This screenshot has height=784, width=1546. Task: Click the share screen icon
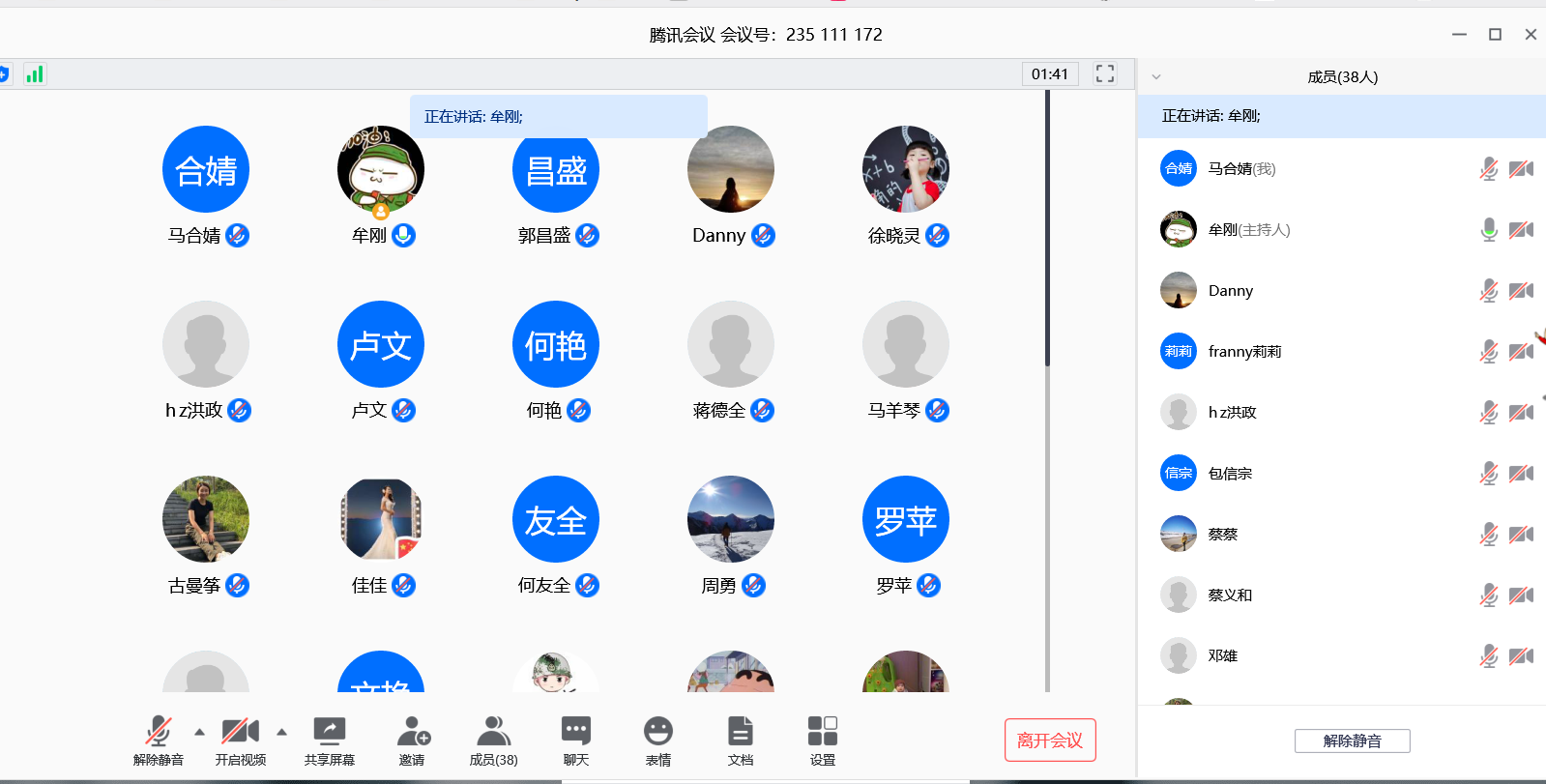coord(329,732)
